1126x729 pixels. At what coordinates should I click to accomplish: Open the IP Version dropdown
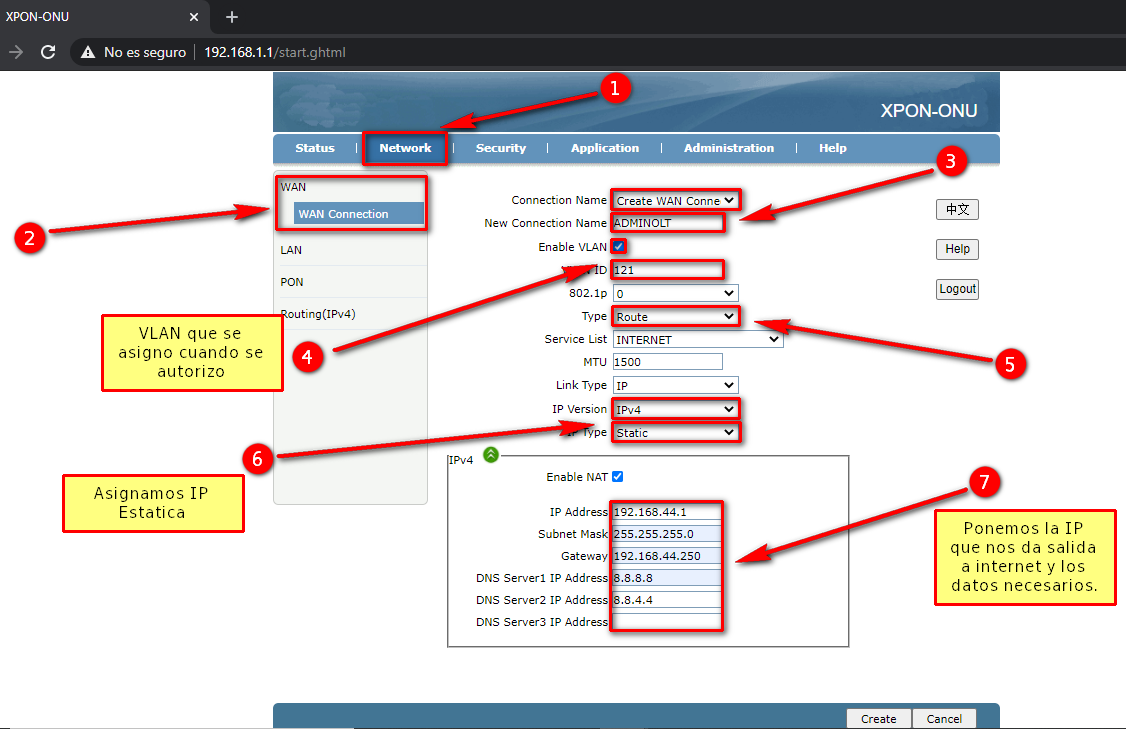click(x=676, y=410)
